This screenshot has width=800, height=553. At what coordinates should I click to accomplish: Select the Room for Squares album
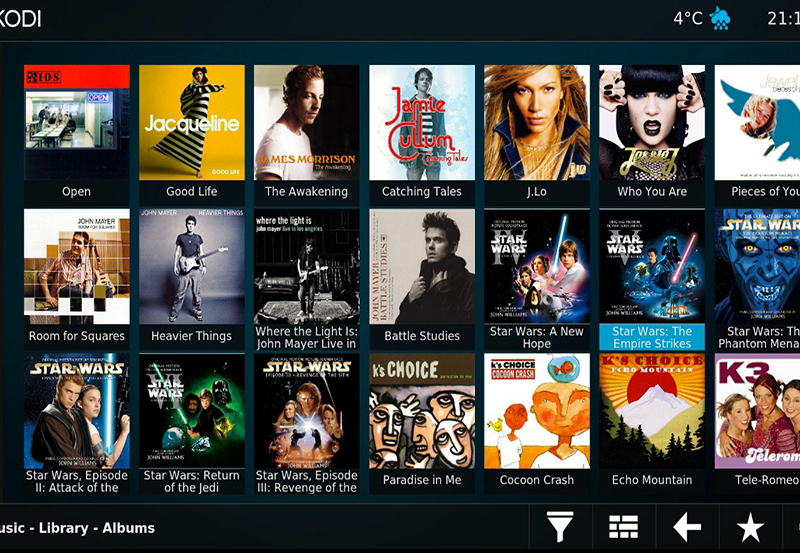76,267
